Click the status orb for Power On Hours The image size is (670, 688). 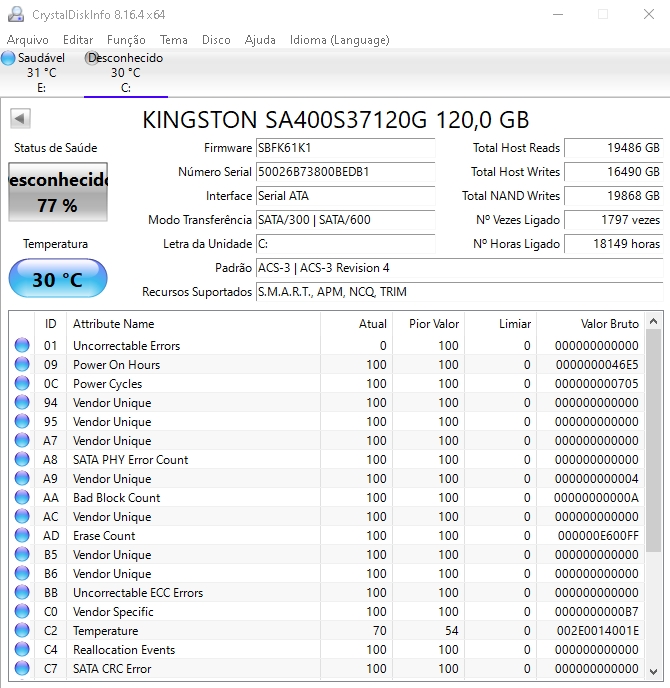[x=22, y=364]
